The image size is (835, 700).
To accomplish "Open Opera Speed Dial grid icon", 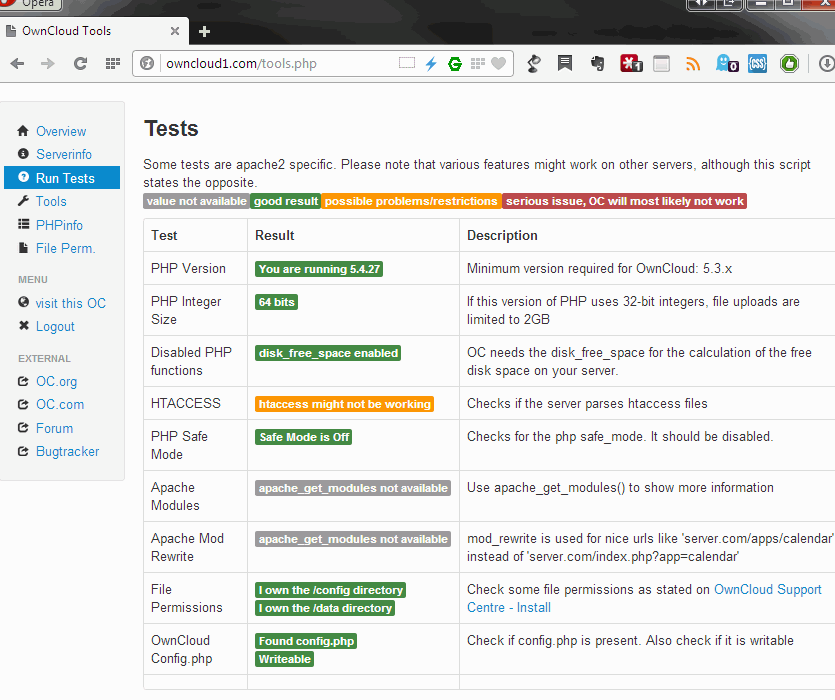I will pos(112,64).
